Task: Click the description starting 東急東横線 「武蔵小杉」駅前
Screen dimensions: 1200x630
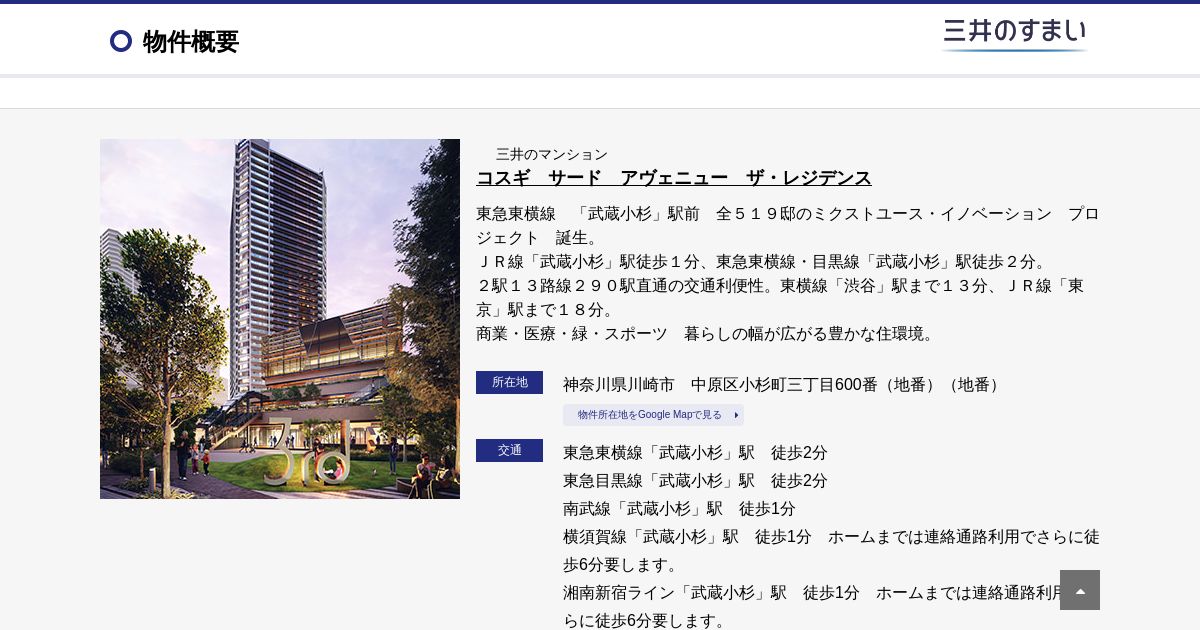Action: click(788, 226)
